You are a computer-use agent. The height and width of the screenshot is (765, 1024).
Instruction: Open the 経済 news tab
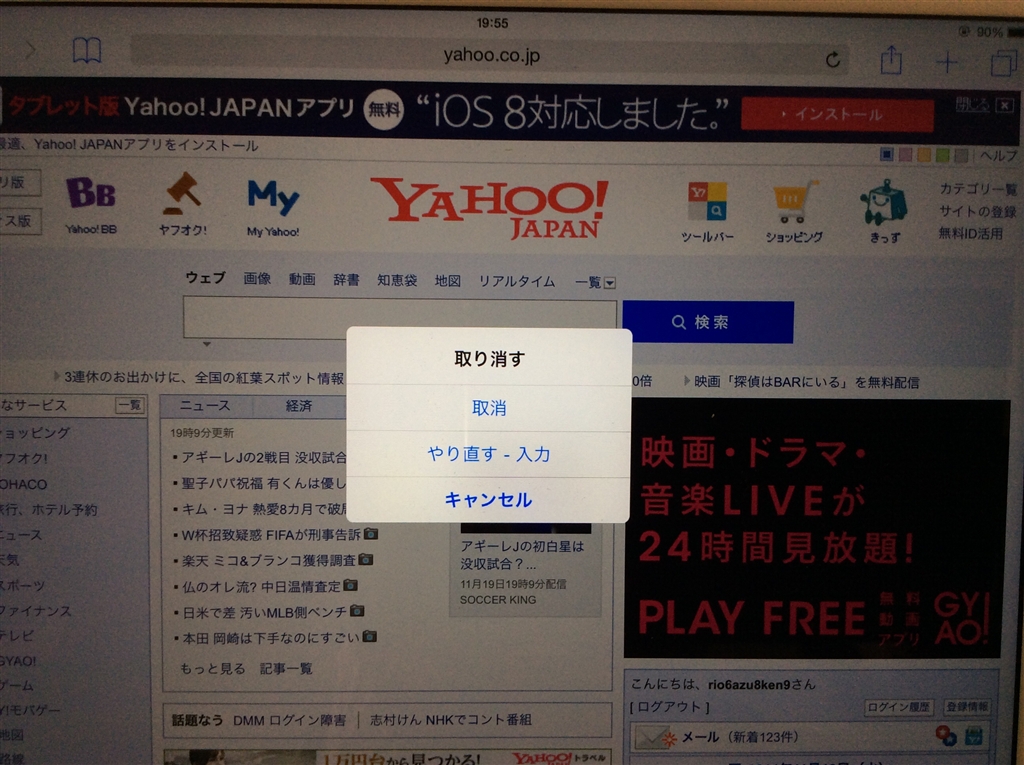click(x=299, y=406)
